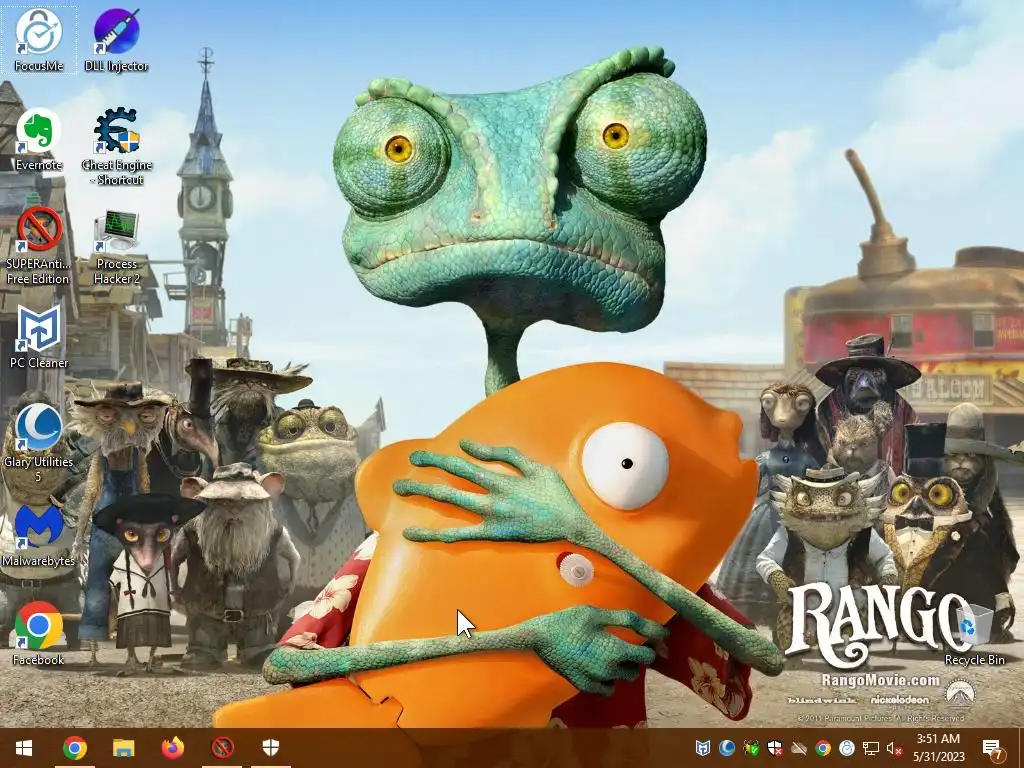Viewport: 1024px width, 768px height.
Task: Select the Evernote desktop icon
Action: 39,138
